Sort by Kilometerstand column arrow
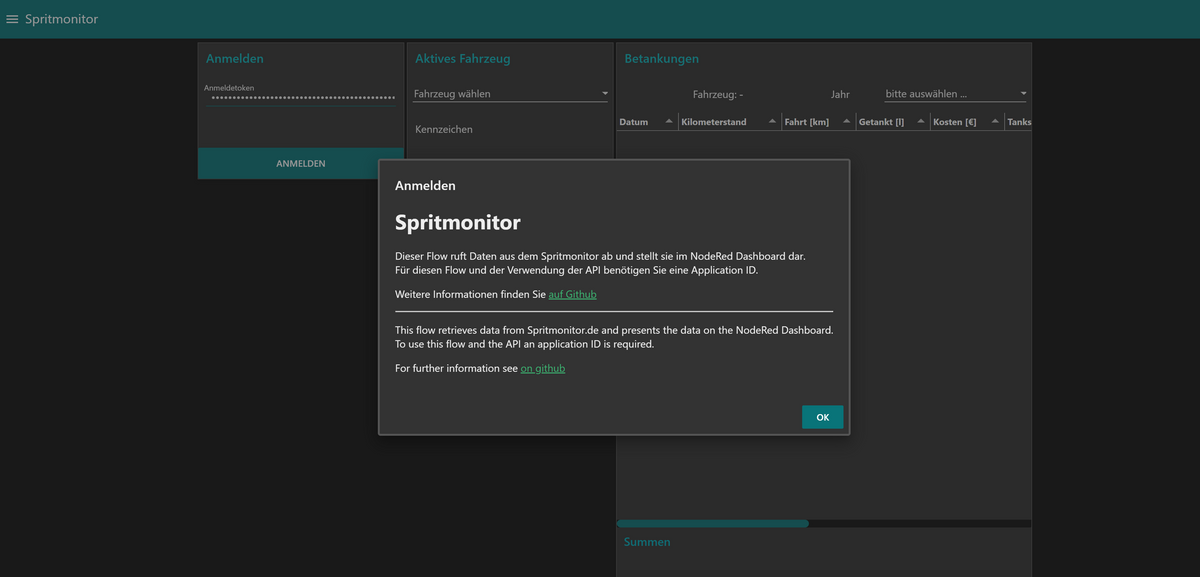Image resolution: width=1200 pixels, height=577 pixels. (772, 122)
